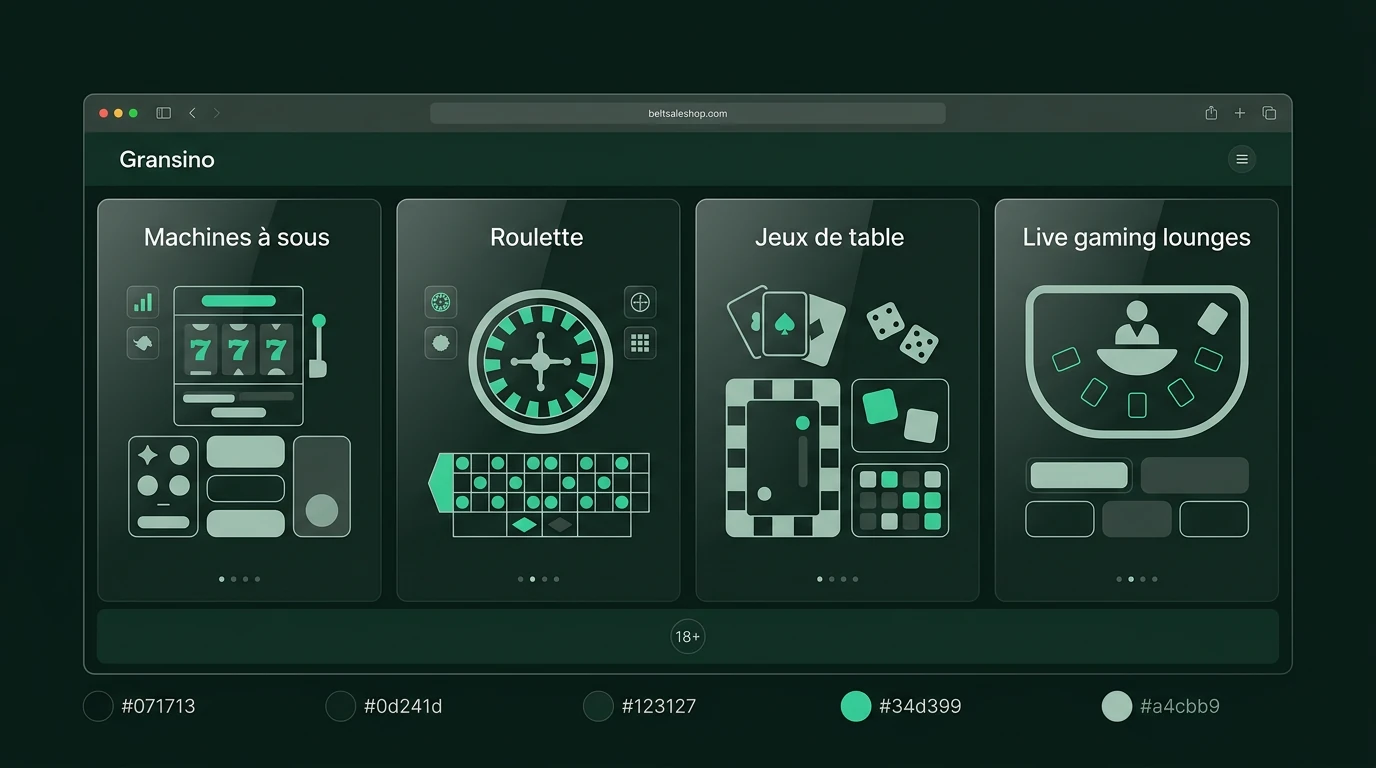Click the roulette betting table grid

[x=540, y=494]
